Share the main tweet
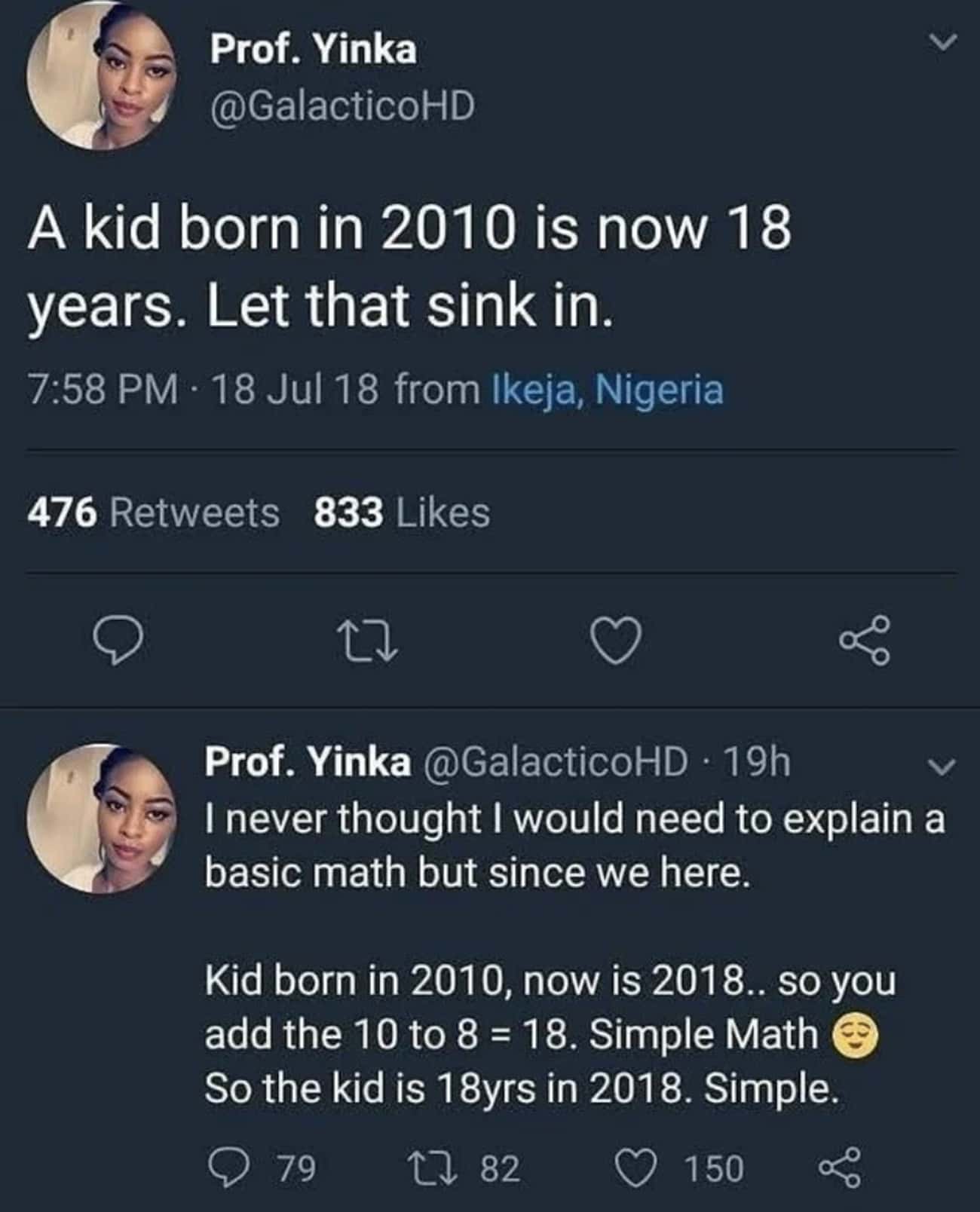 865,641
